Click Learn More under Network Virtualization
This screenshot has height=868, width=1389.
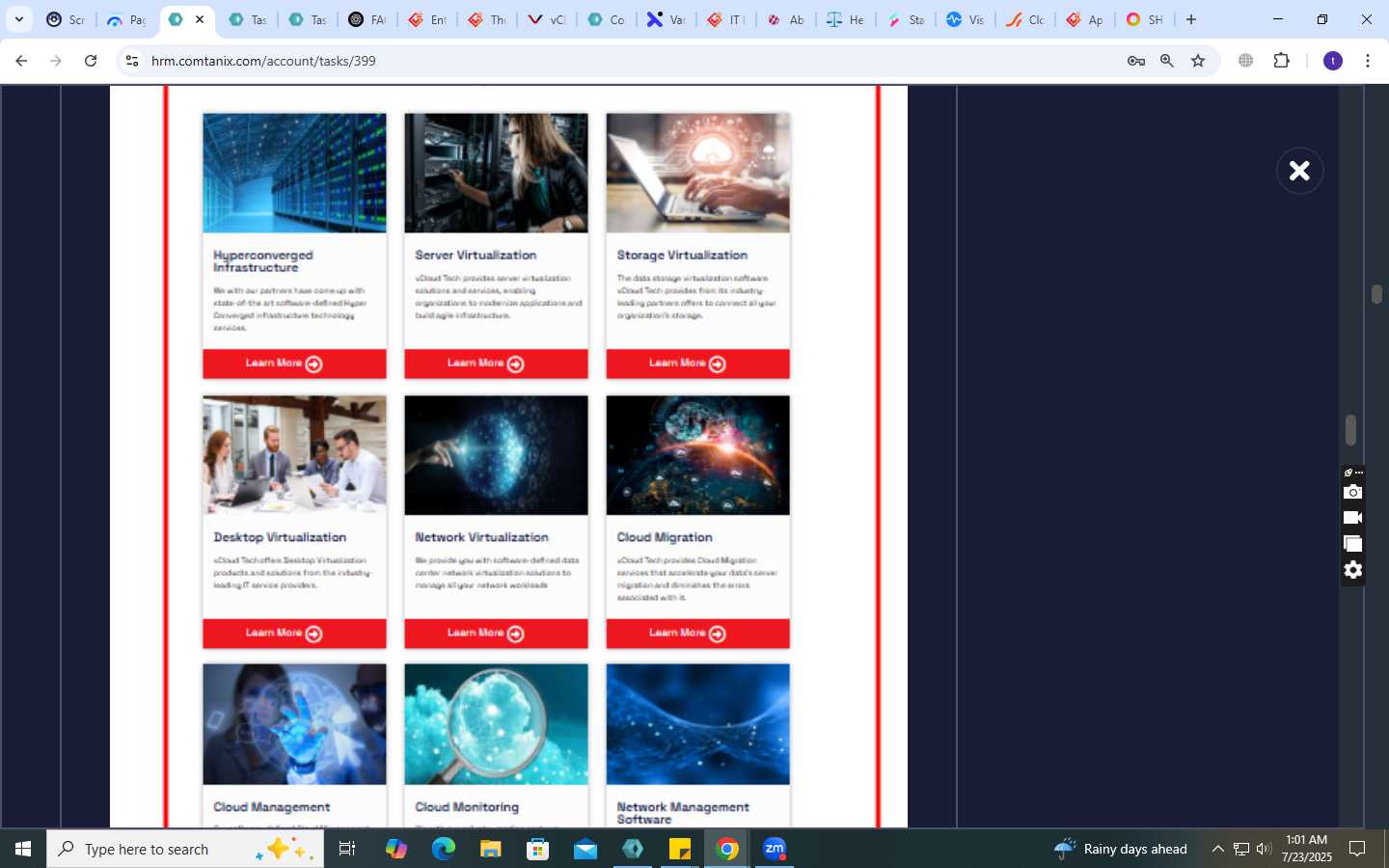[x=496, y=634]
